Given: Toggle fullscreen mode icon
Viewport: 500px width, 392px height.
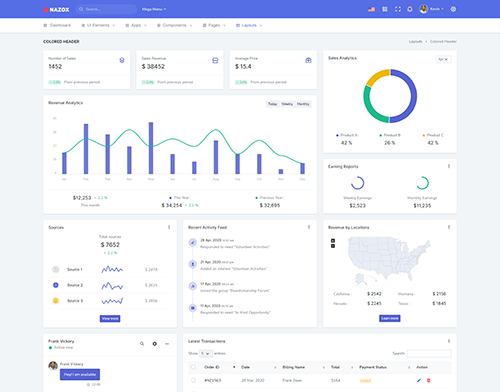Looking at the screenshot, I should [398, 9].
